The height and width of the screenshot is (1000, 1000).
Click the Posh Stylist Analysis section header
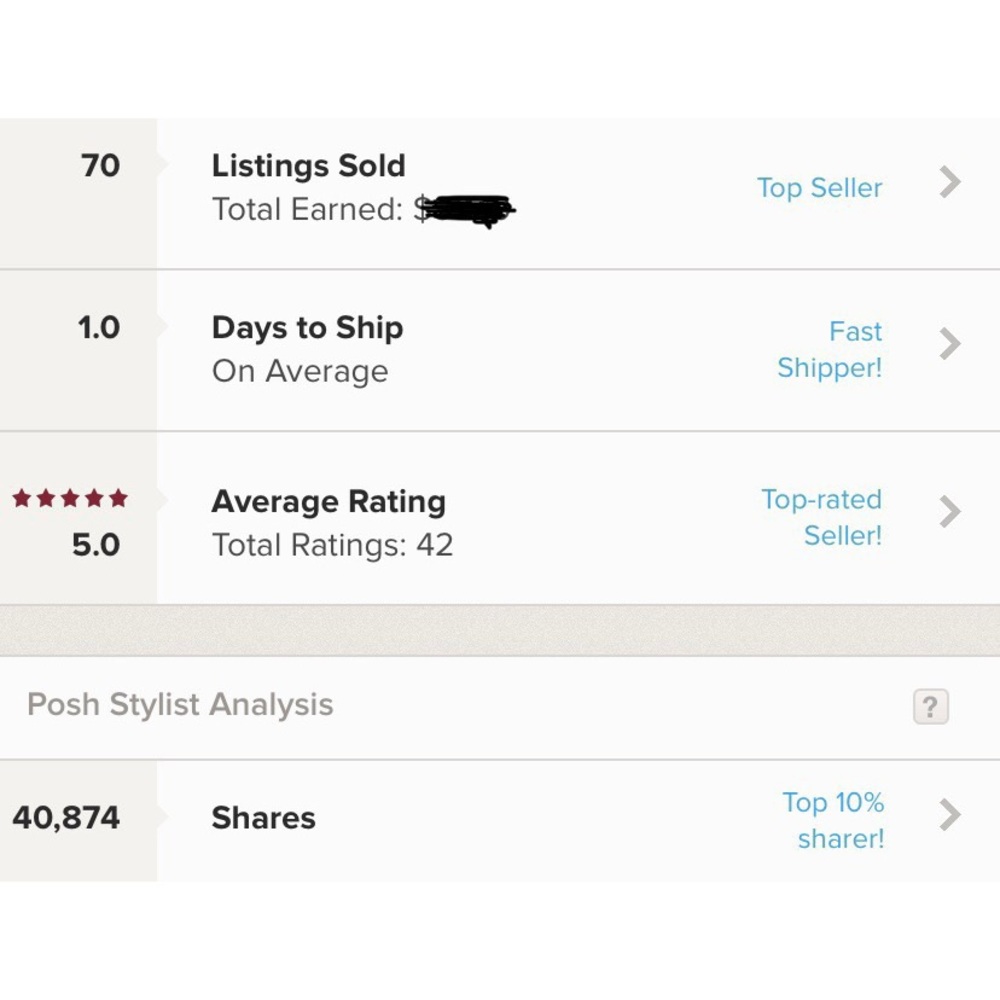pos(180,705)
